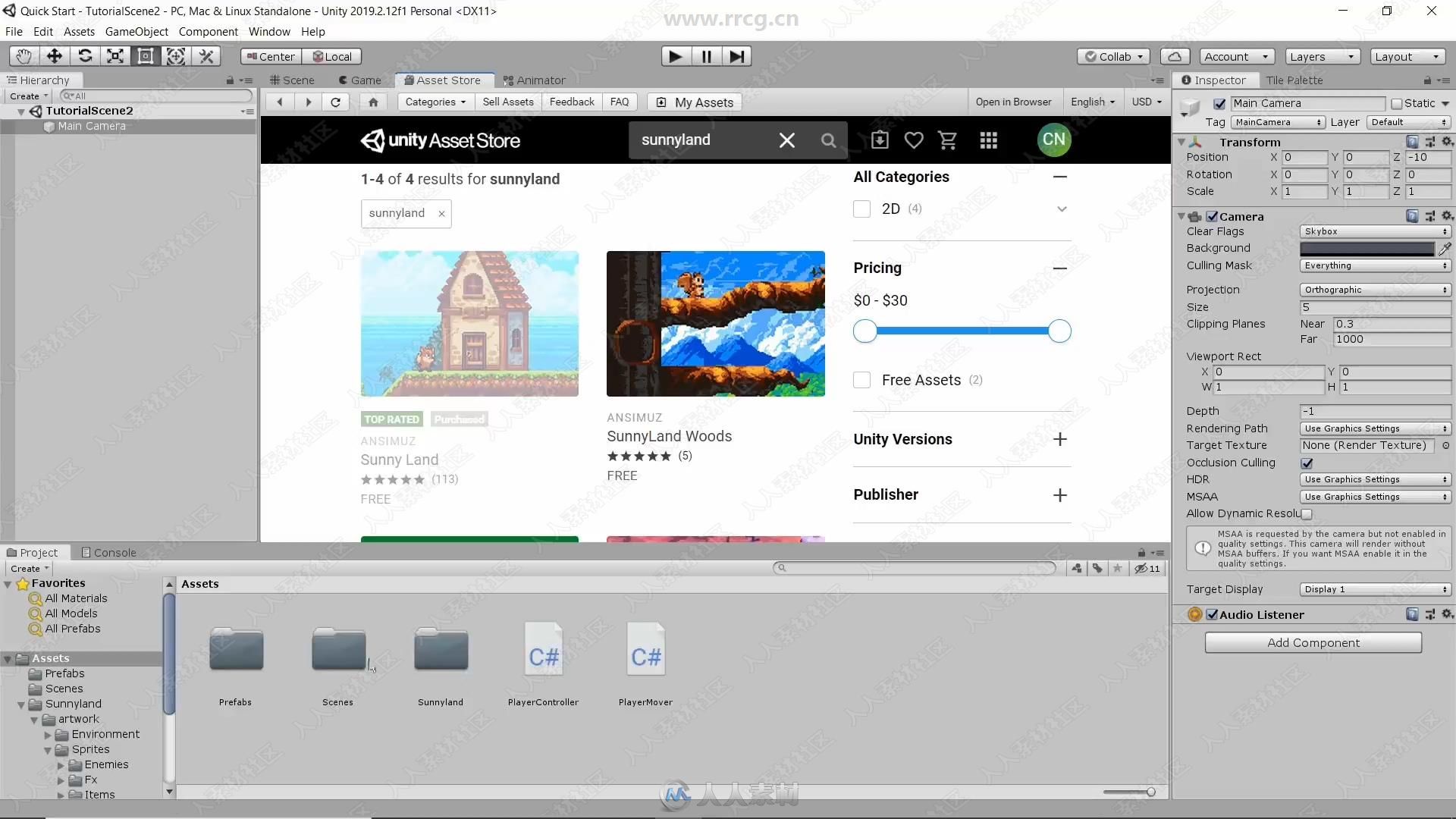1456x819 pixels.
Task: Go forward in Asset Store
Action: pyautogui.click(x=308, y=102)
